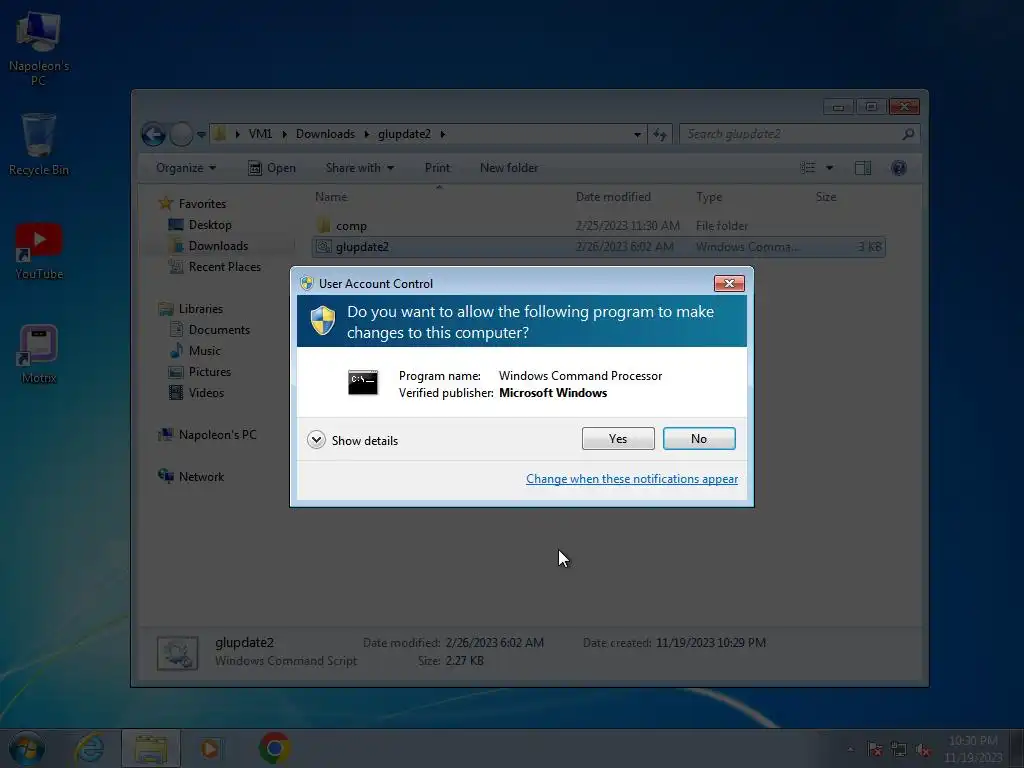Click Explorer refresh button
1024x768 pixels.
(x=660, y=135)
